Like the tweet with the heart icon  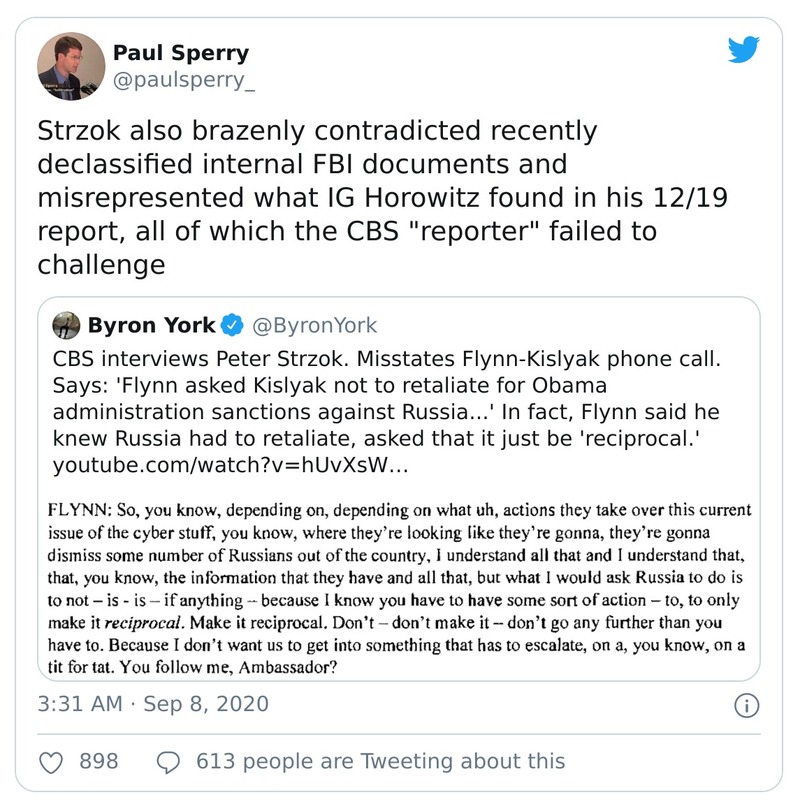51,762
